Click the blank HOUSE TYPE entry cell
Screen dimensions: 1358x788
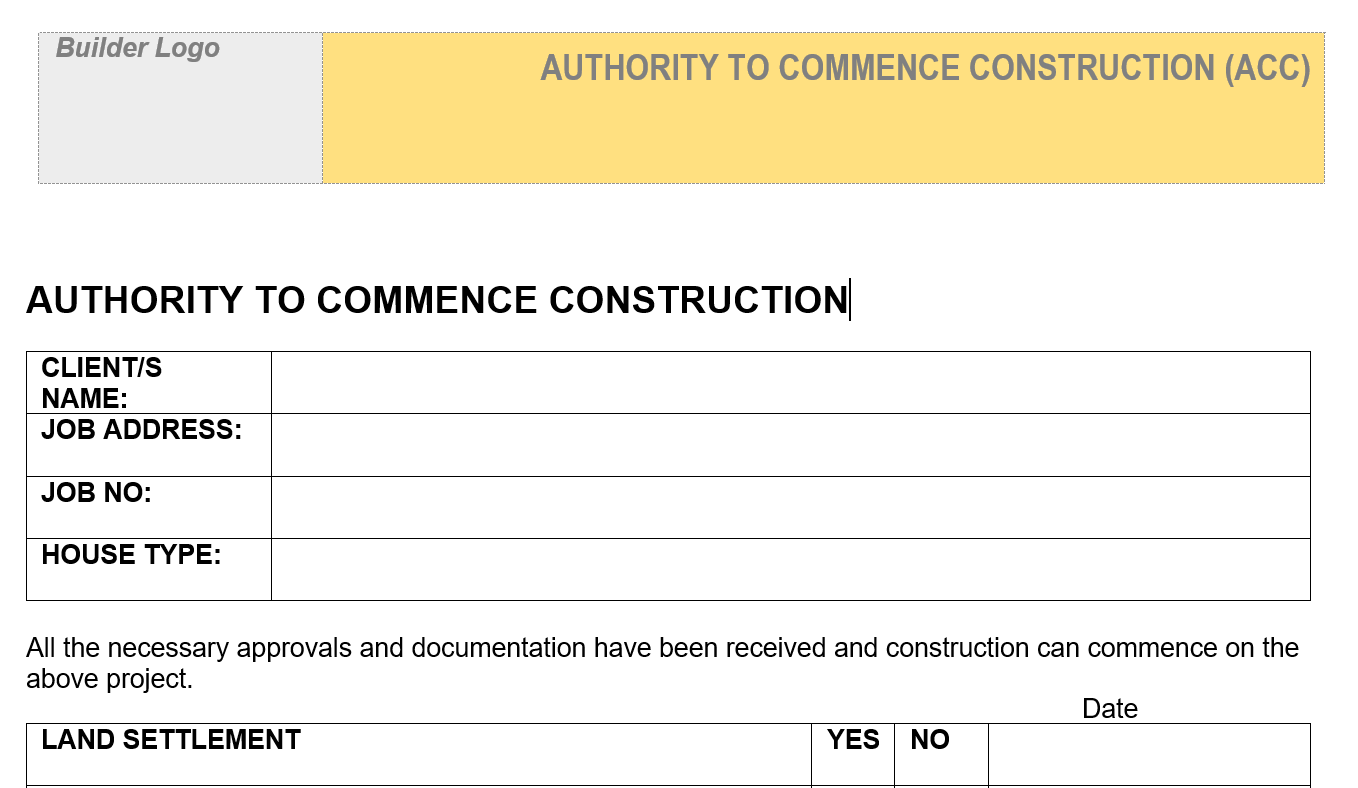[x=790, y=569]
